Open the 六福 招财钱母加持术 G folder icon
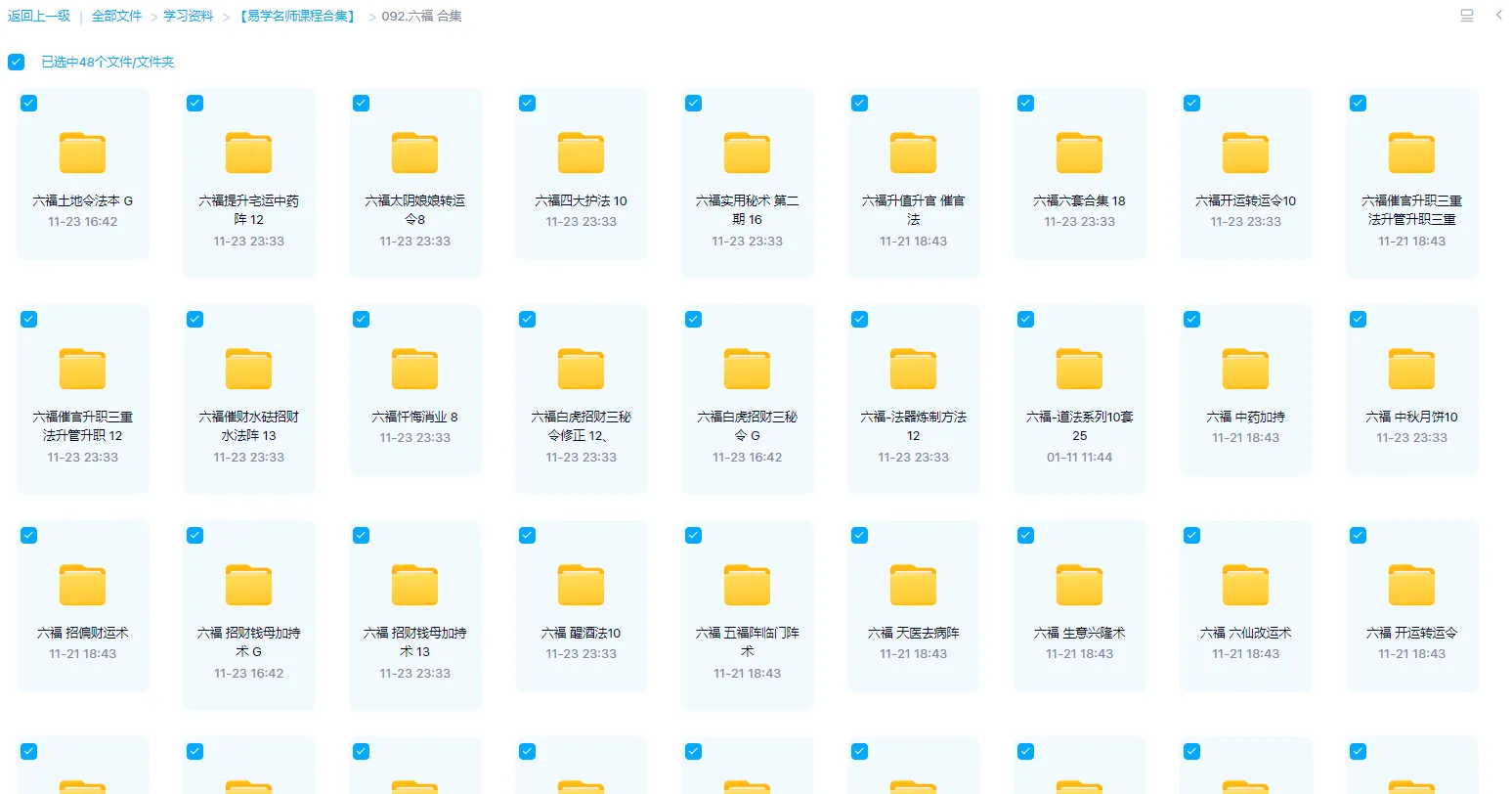 point(249,586)
